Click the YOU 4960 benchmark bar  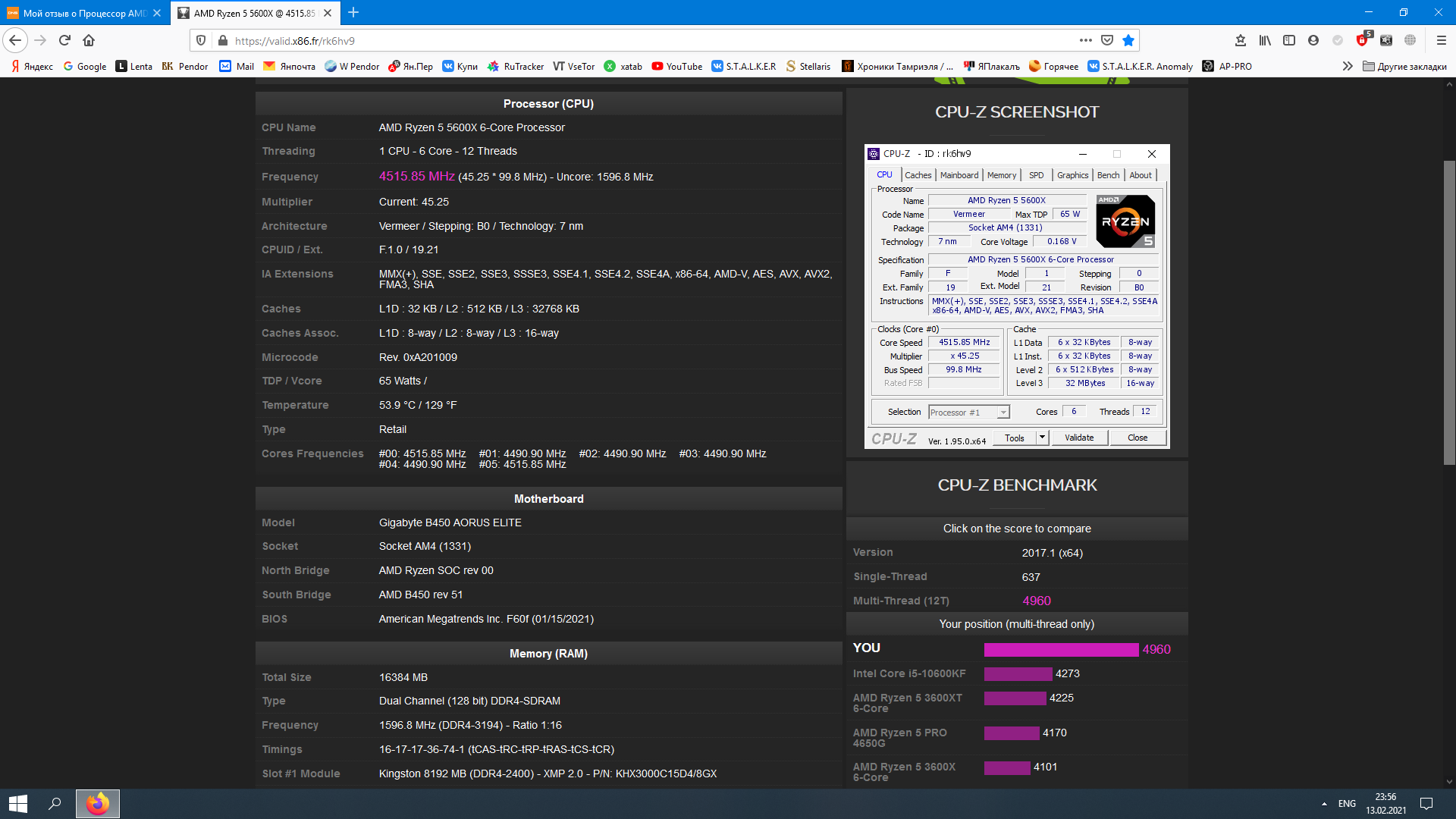click(1060, 650)
